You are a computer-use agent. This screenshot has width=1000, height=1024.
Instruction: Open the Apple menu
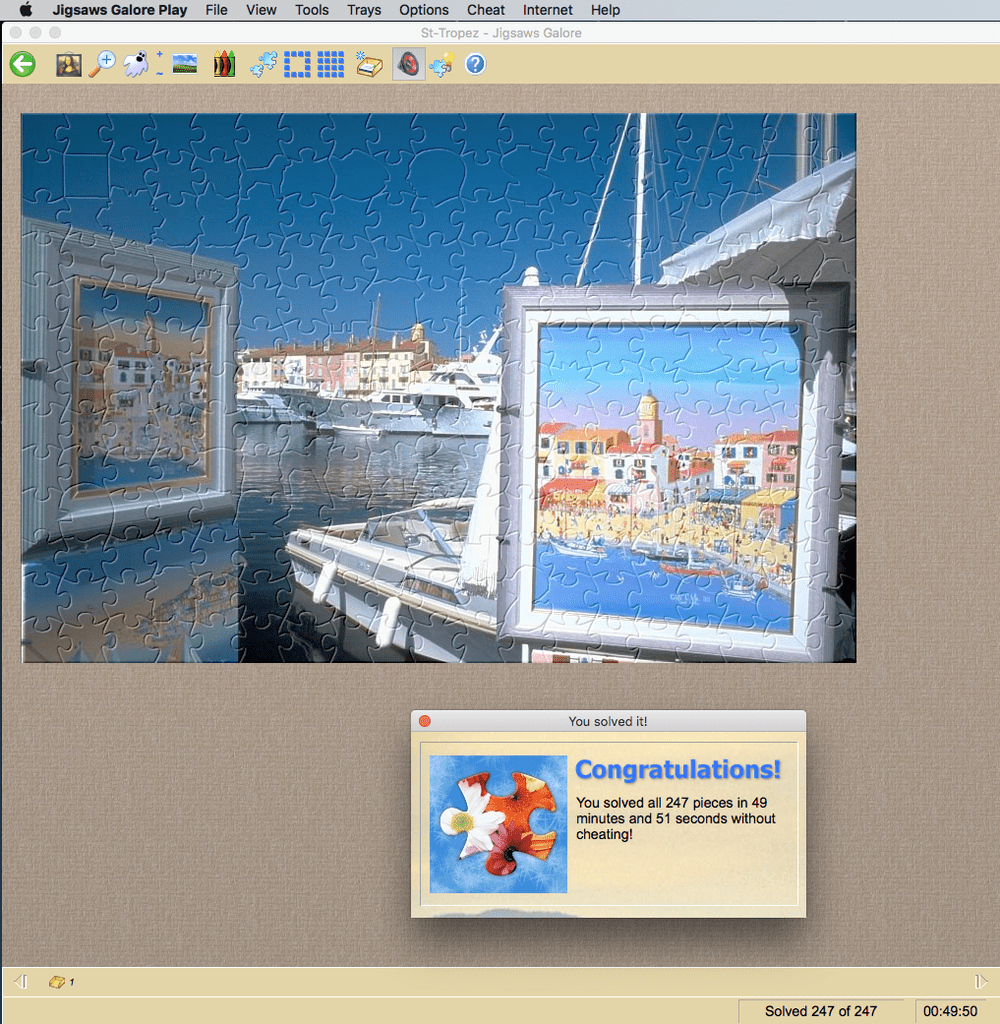tap(27, 10)
